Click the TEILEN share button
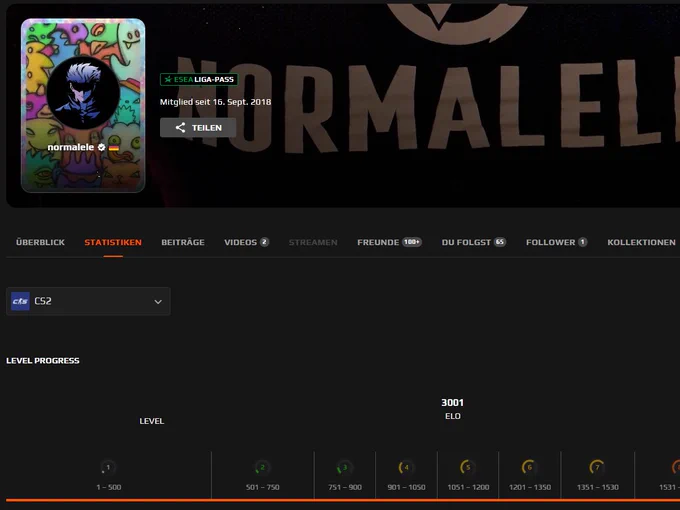 point(198,128)
